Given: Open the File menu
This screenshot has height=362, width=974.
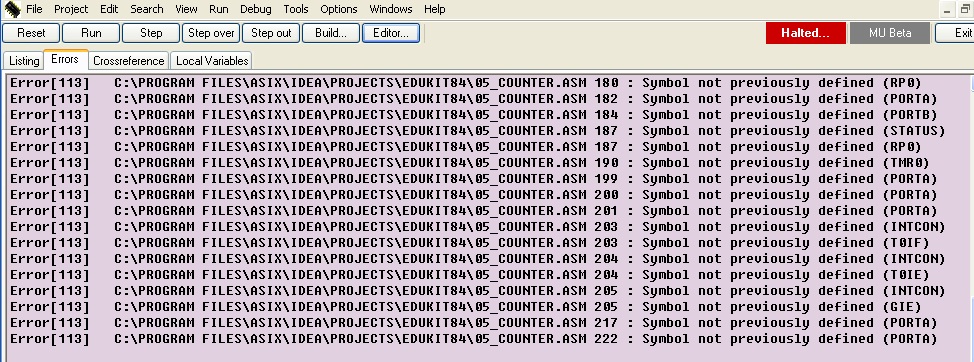Looking at the screenshot, I should (34, 9).
